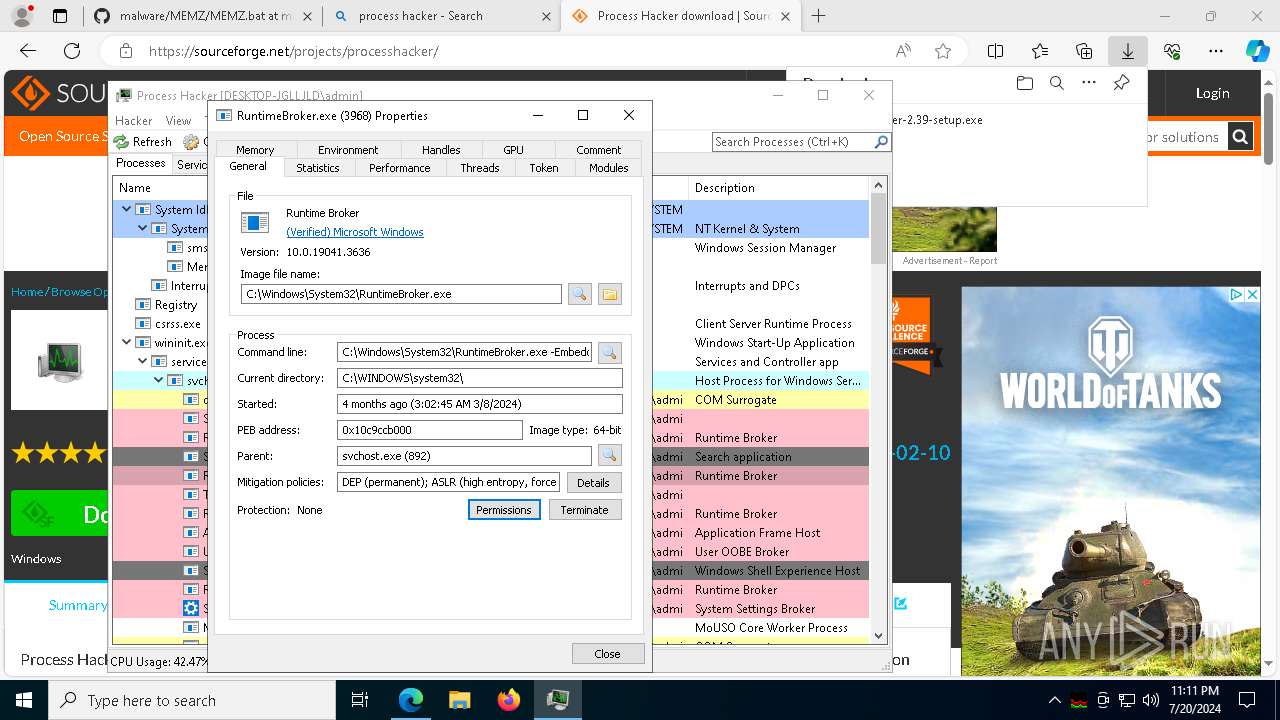Open Edge collections icon

point(1084,51)
